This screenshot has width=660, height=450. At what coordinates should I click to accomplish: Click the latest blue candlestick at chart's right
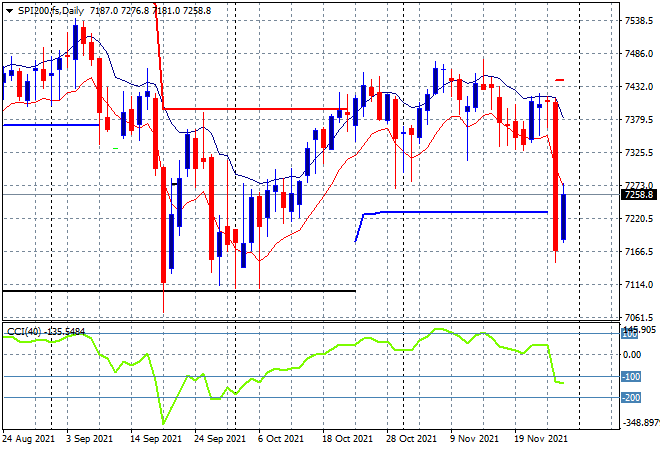(563, 217)
